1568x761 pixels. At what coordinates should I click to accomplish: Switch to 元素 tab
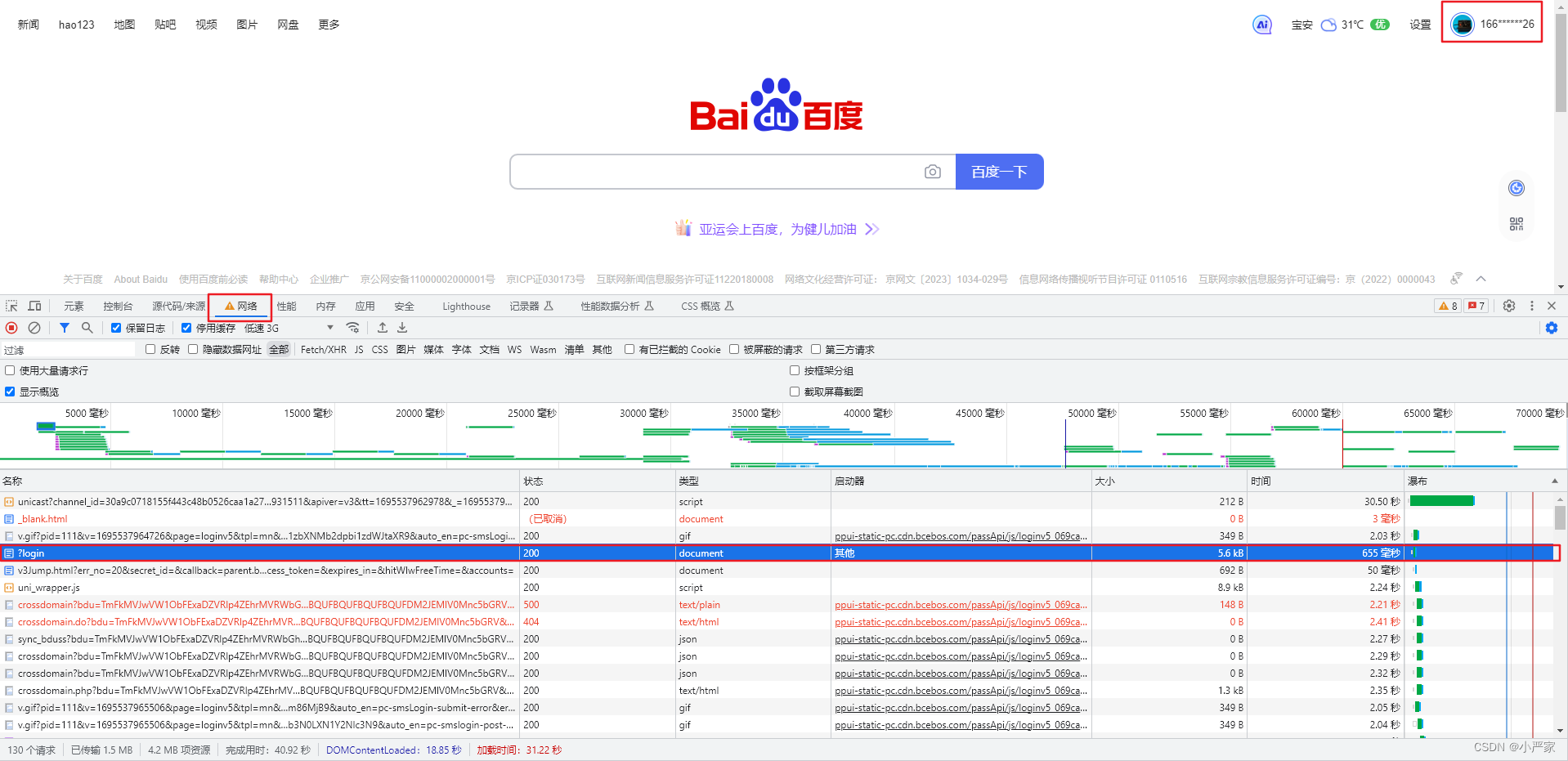(x=74, y=306)
